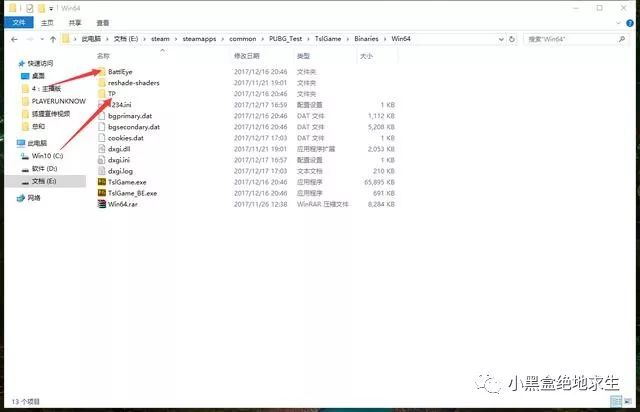This screenshot has height=412, width=640.
Task: Open the 查看 ribbon tab
Action: pos(102,23)
